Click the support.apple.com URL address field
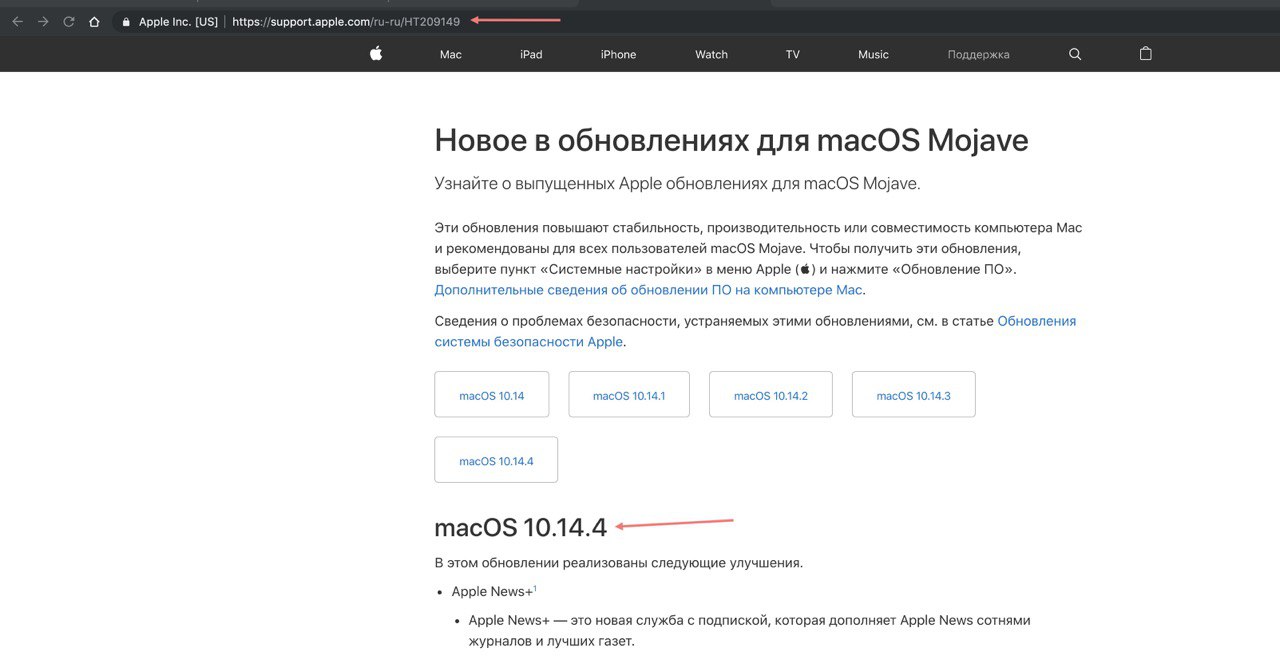Image resolution: width=1280 pixels, height=656 pixels. [x=346, y=21]
